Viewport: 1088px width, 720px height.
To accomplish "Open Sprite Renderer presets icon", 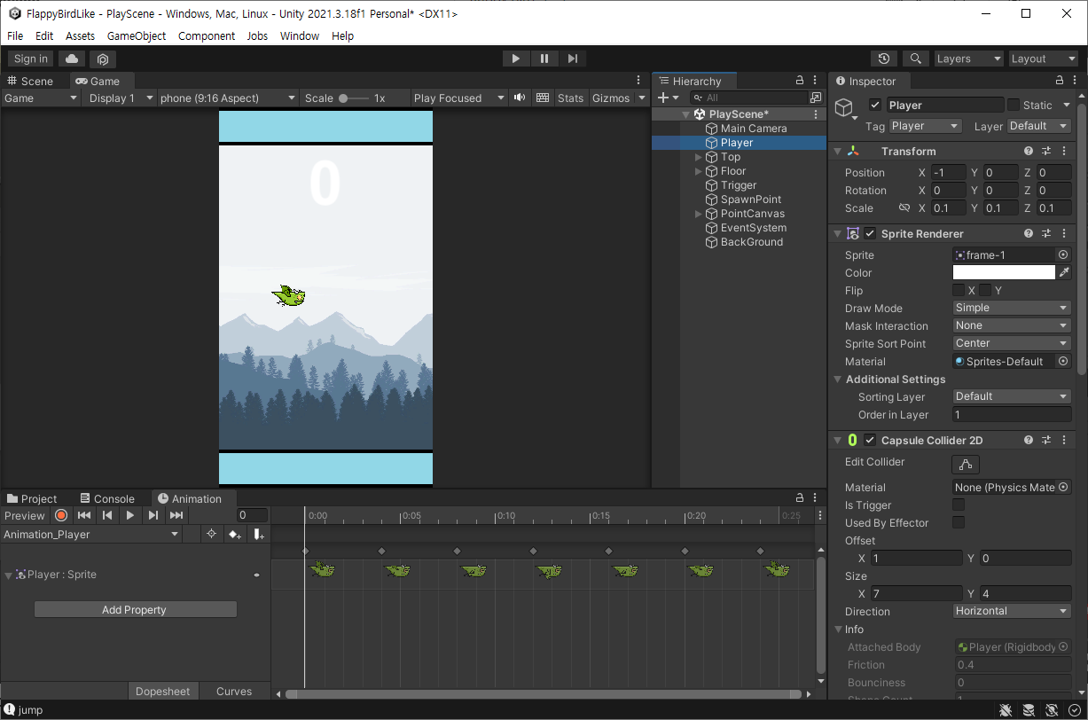I will tap(1046, 234).
